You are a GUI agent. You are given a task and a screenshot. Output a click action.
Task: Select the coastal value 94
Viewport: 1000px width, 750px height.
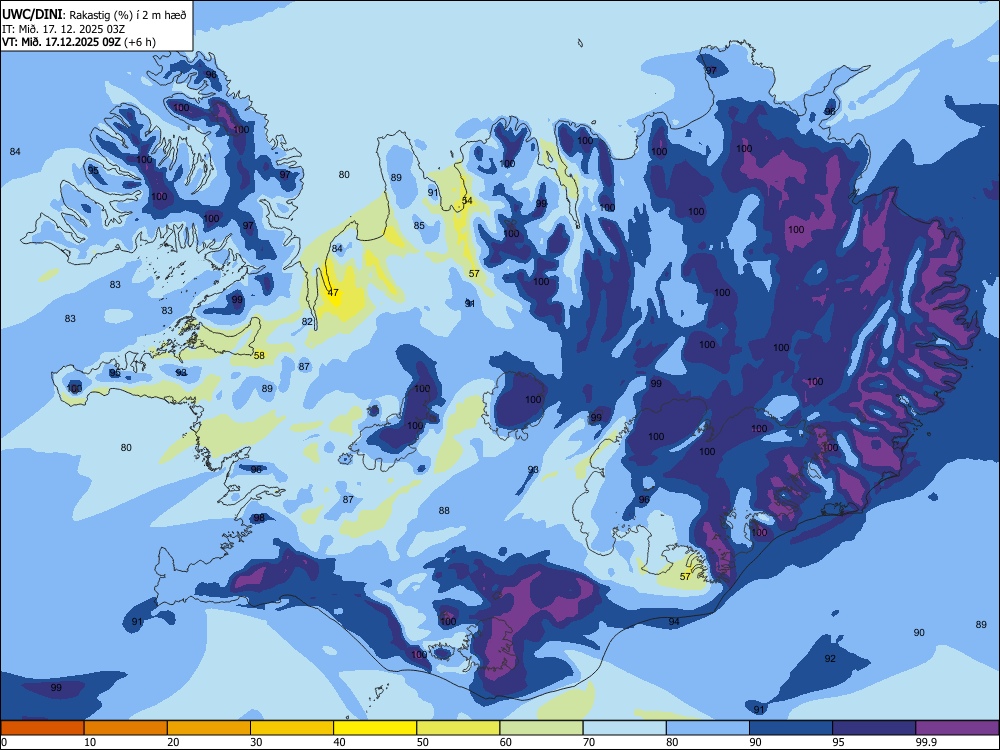674,622
